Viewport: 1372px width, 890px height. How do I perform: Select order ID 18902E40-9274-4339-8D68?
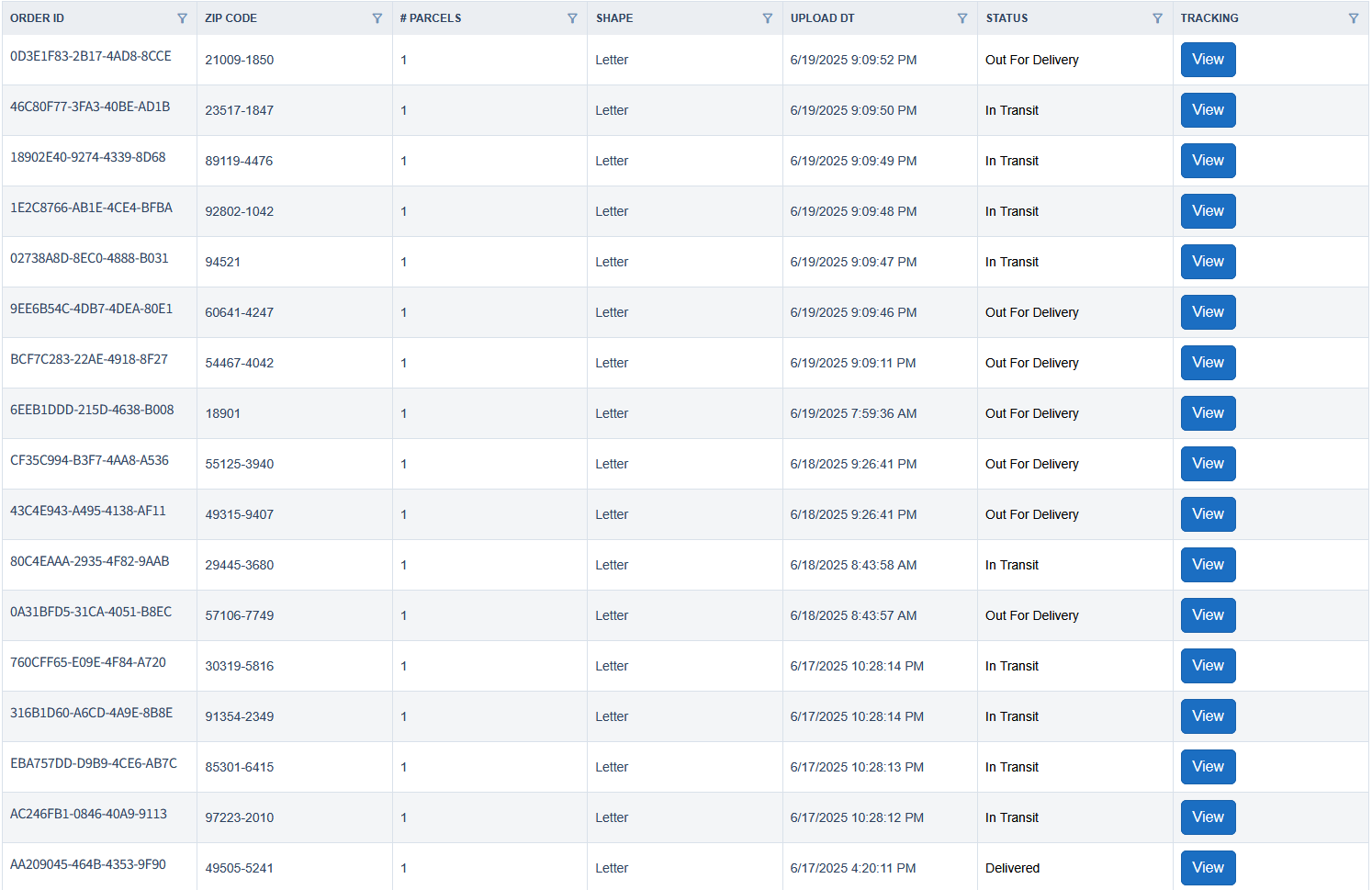88,157
